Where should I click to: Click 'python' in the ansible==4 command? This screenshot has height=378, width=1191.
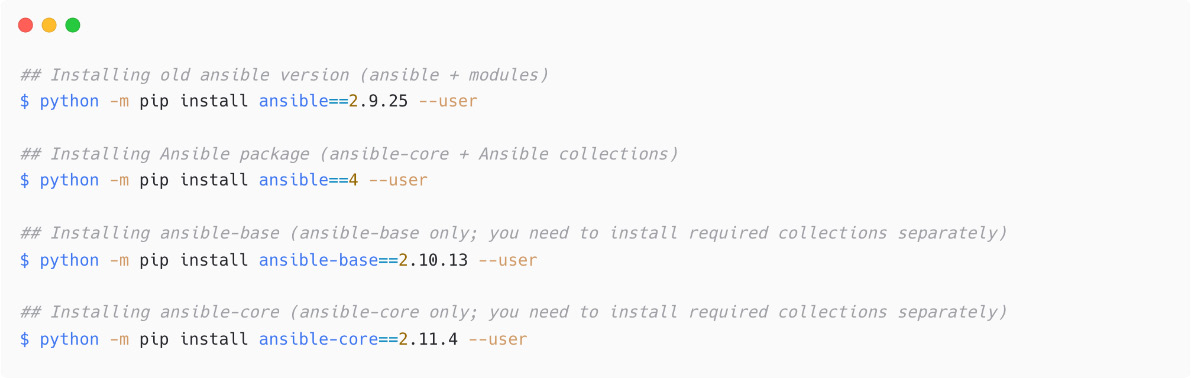tap(69, 181)
